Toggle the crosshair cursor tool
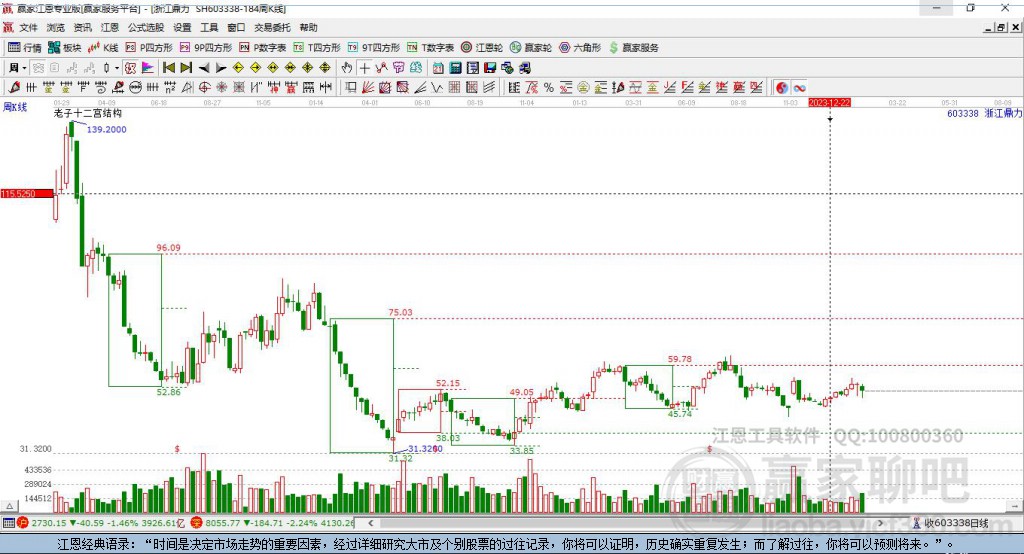The height and width of the screenshot is (554, 1024). [364, 68]
